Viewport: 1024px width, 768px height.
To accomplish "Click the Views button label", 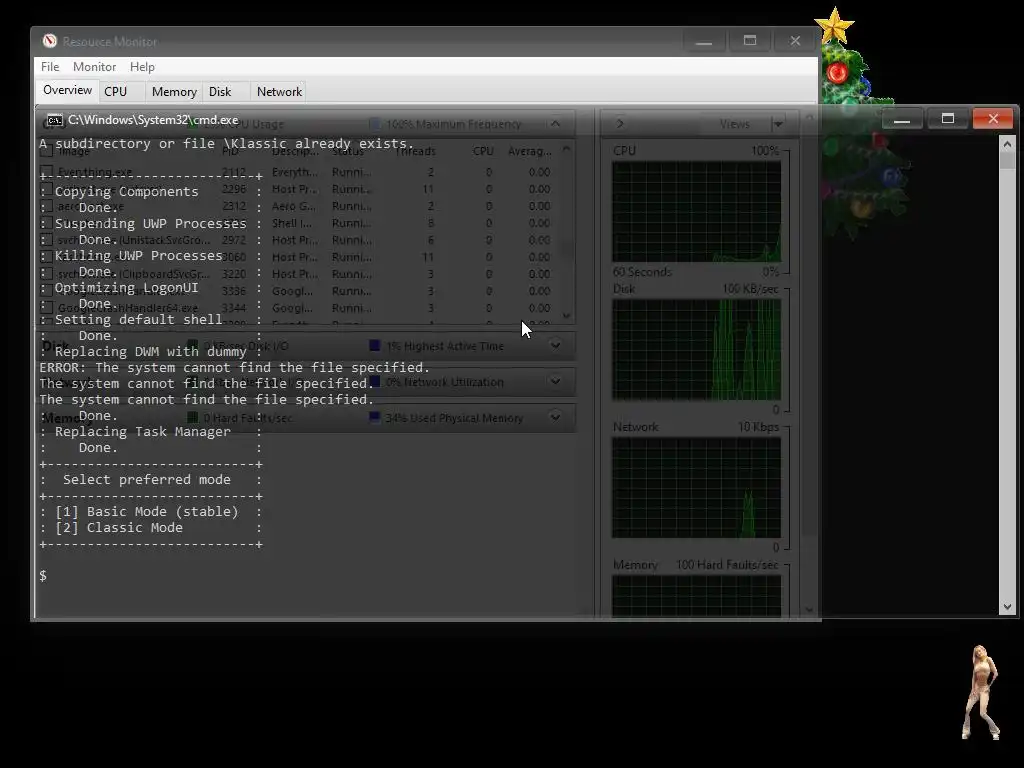I will pyautogui.click(x=734, y=124).
